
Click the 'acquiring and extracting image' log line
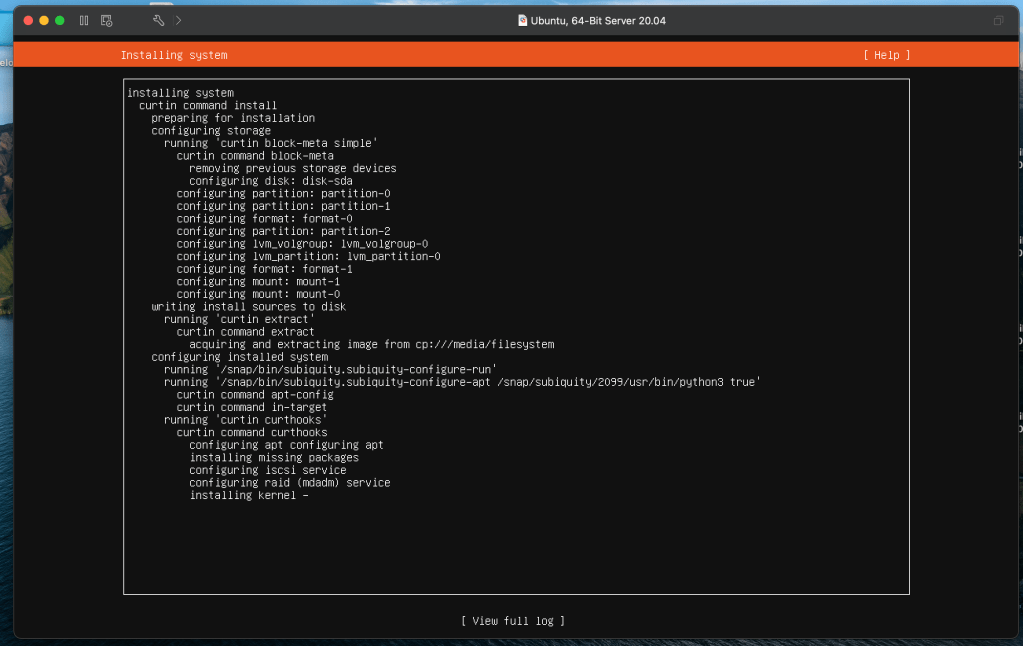[x=371, y=344]
